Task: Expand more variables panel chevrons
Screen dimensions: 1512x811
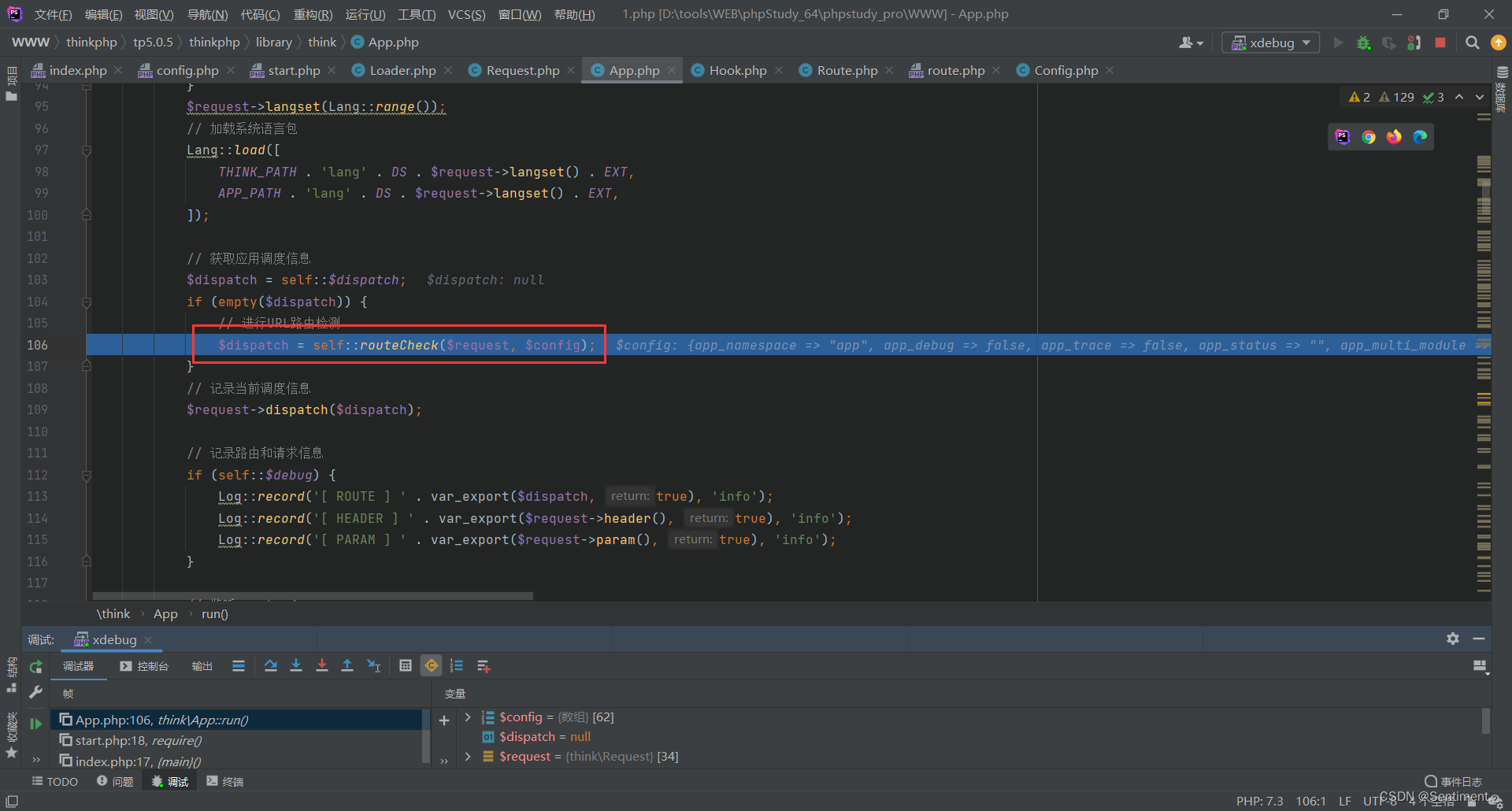Action: click(444, 761)
